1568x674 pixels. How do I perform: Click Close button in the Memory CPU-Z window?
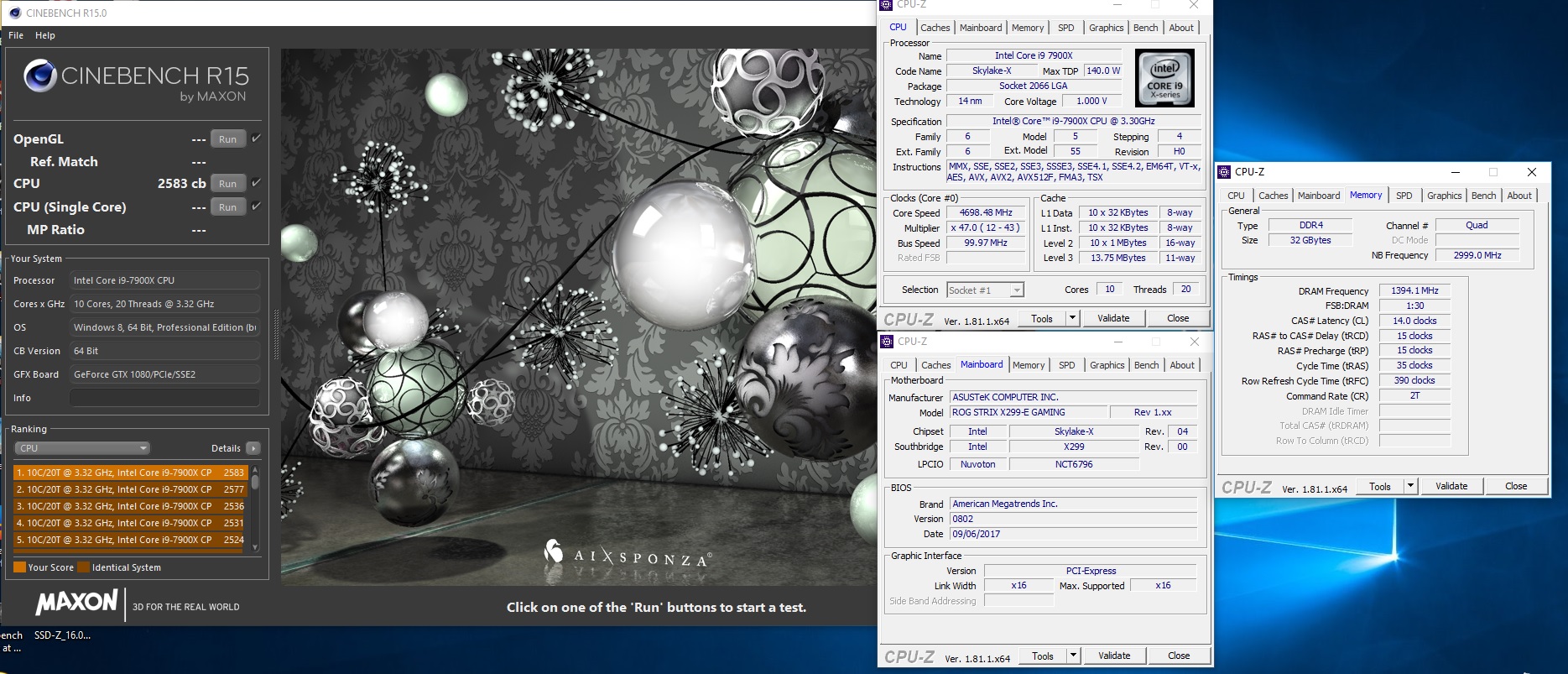coord(1516,486)
